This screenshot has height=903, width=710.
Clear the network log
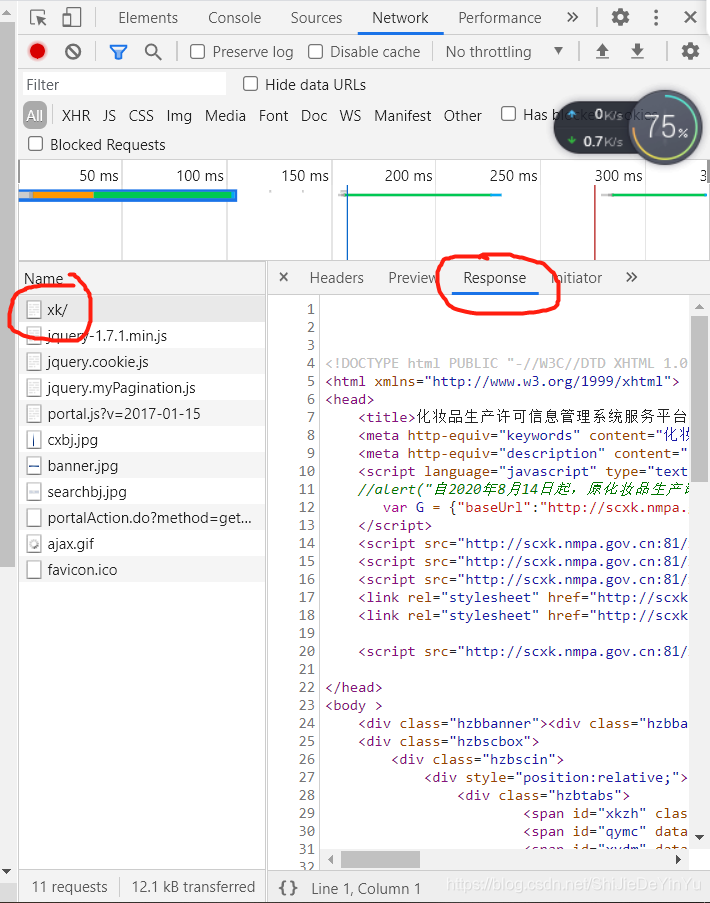[x=73, y=52]
